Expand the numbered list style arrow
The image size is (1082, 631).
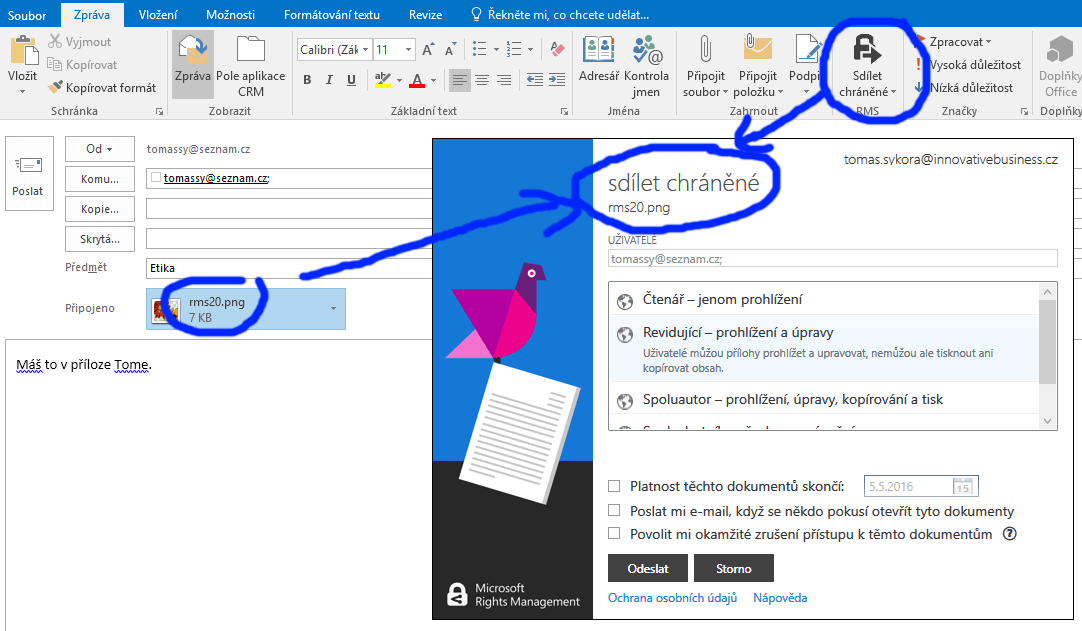click(x=530, y=50)
